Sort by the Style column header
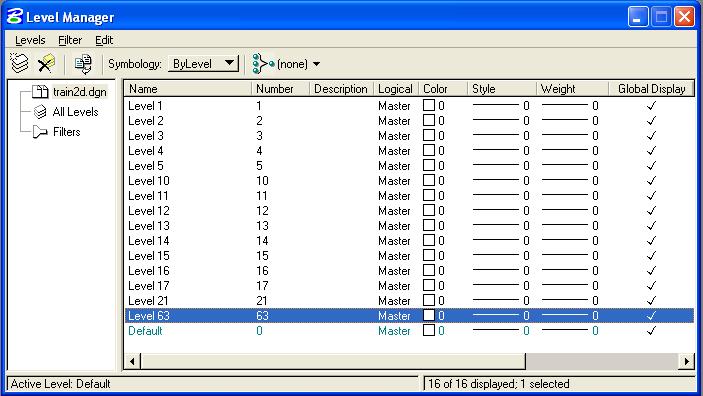The image size is (703, 396). 502,89
